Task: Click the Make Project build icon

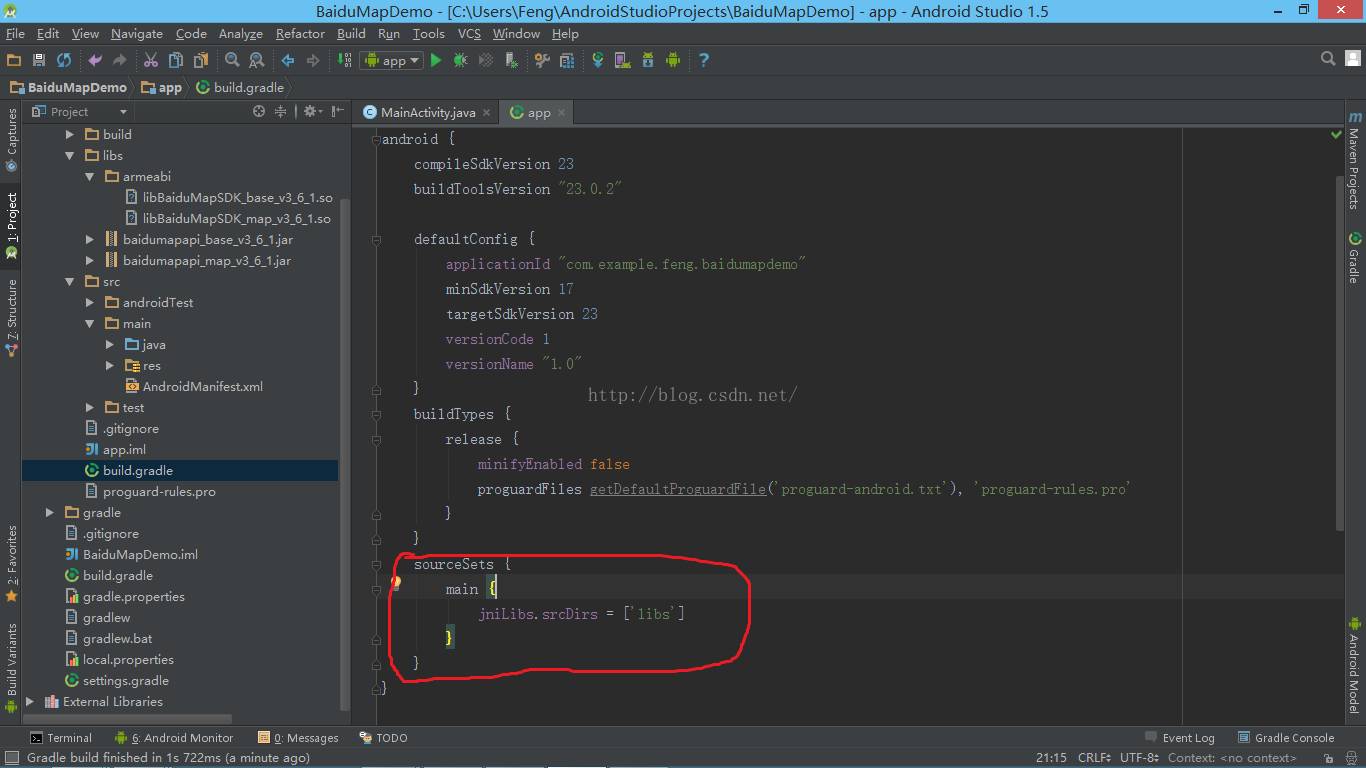Action: pos(344,60)
